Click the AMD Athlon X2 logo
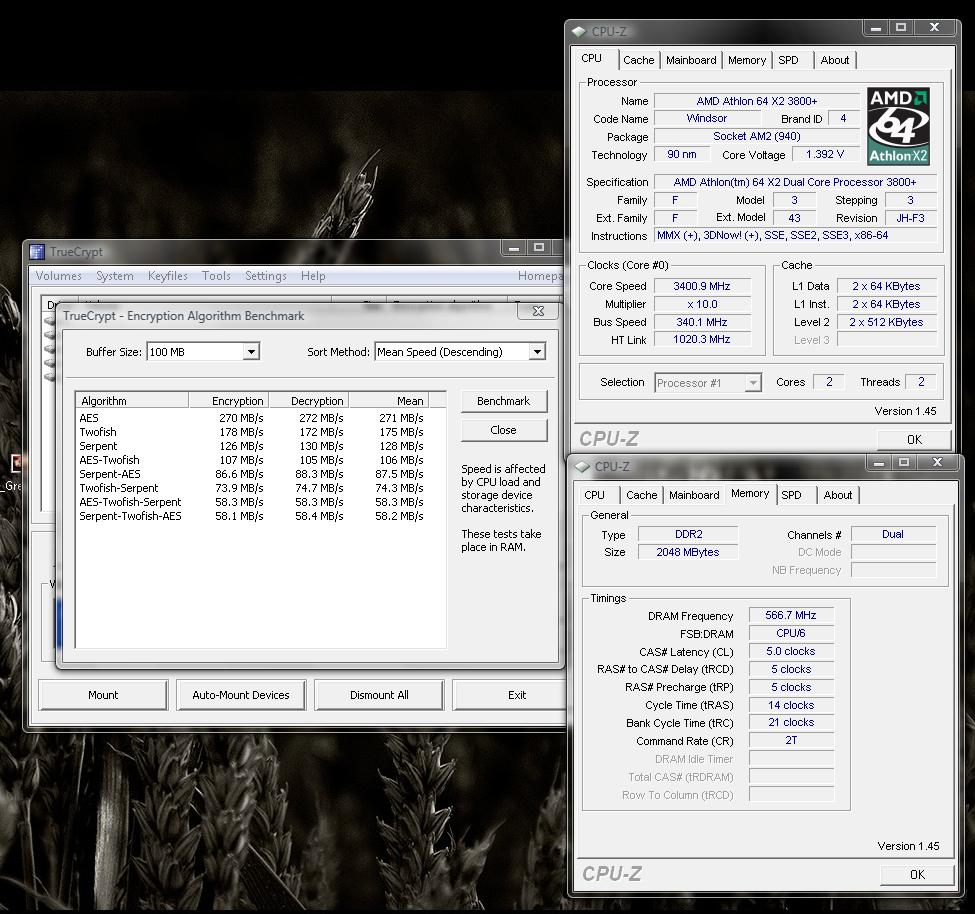 pos(898,126)
